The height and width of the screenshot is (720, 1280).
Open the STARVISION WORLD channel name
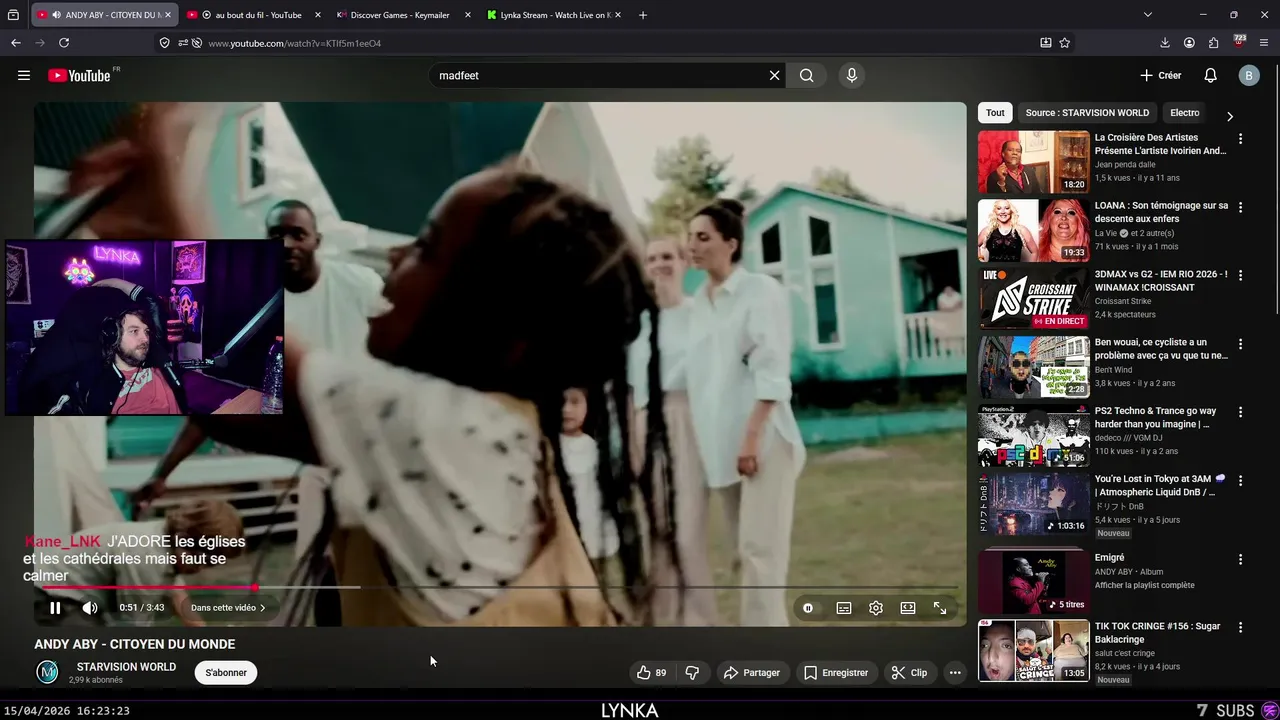click(x=126, y=667)
